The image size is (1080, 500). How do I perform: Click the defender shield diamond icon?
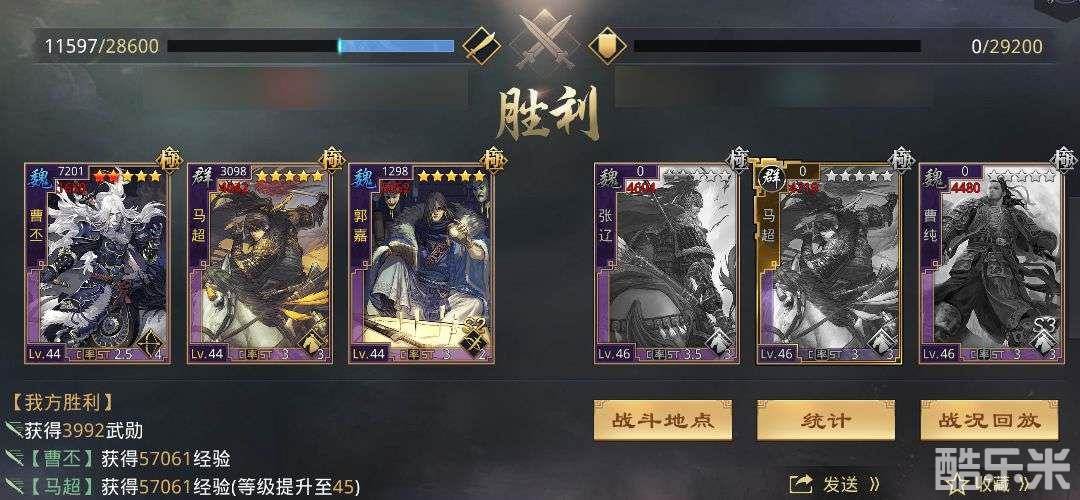[x=608, y=46]
